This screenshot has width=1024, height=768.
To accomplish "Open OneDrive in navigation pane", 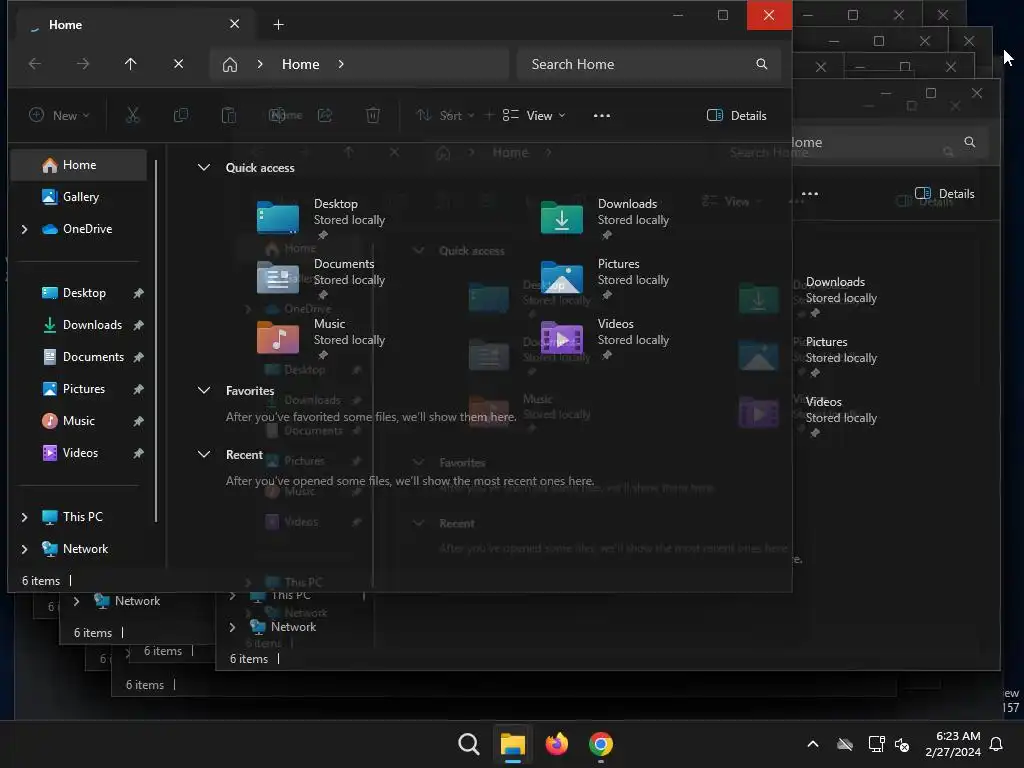I will [78, 229].
